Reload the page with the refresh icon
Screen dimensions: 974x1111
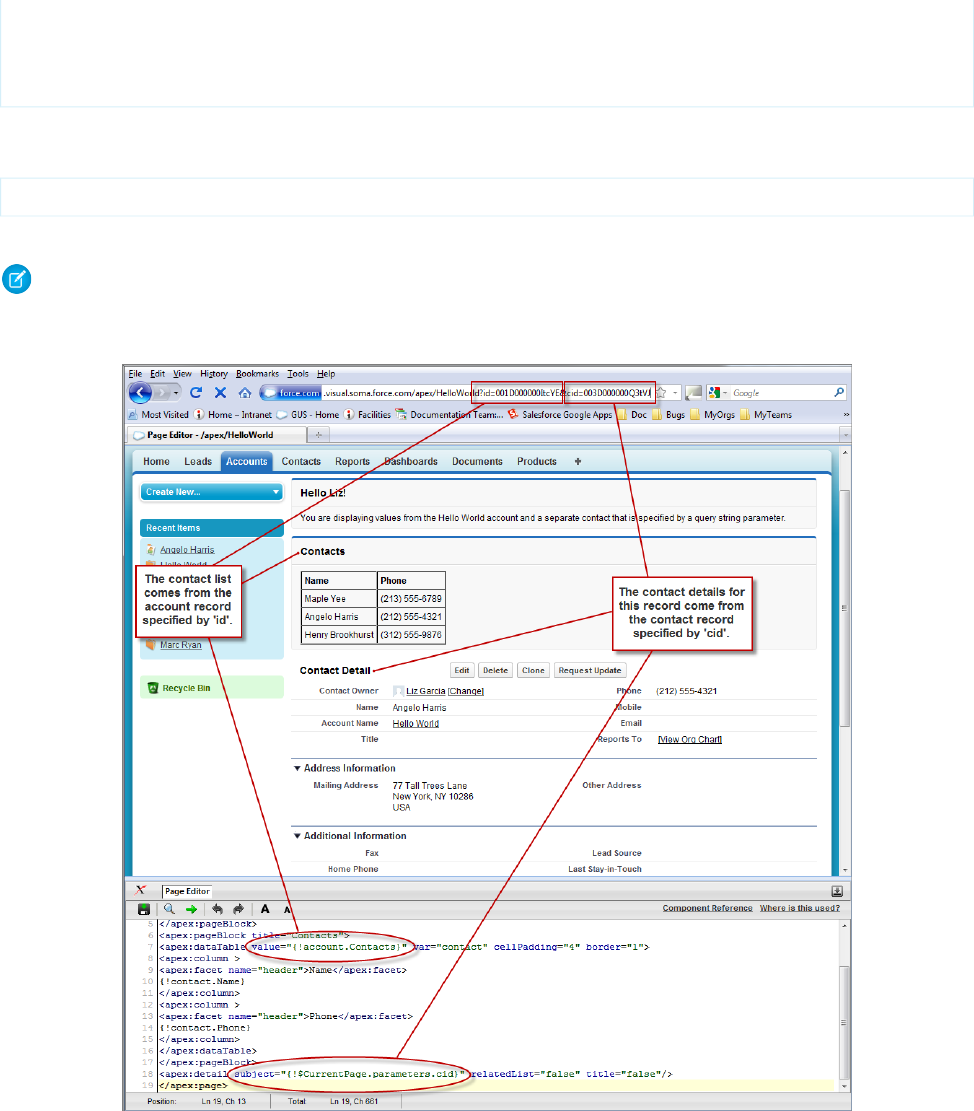point(196,392)
